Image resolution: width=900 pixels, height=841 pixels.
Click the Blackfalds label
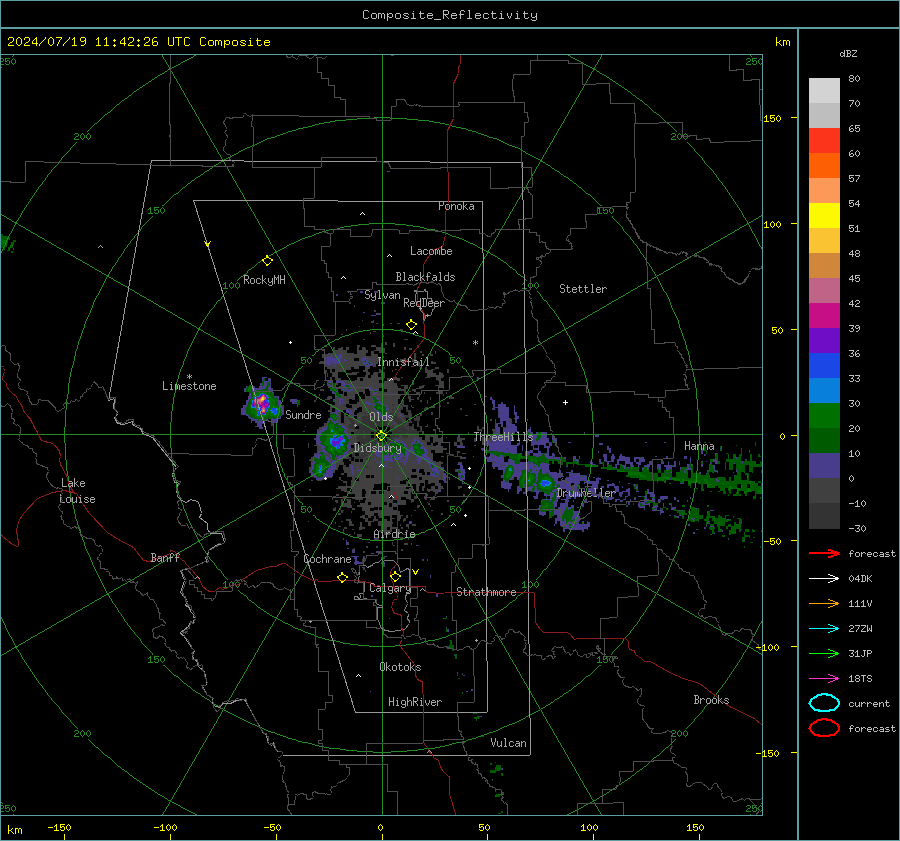click(x=425, y=277)
